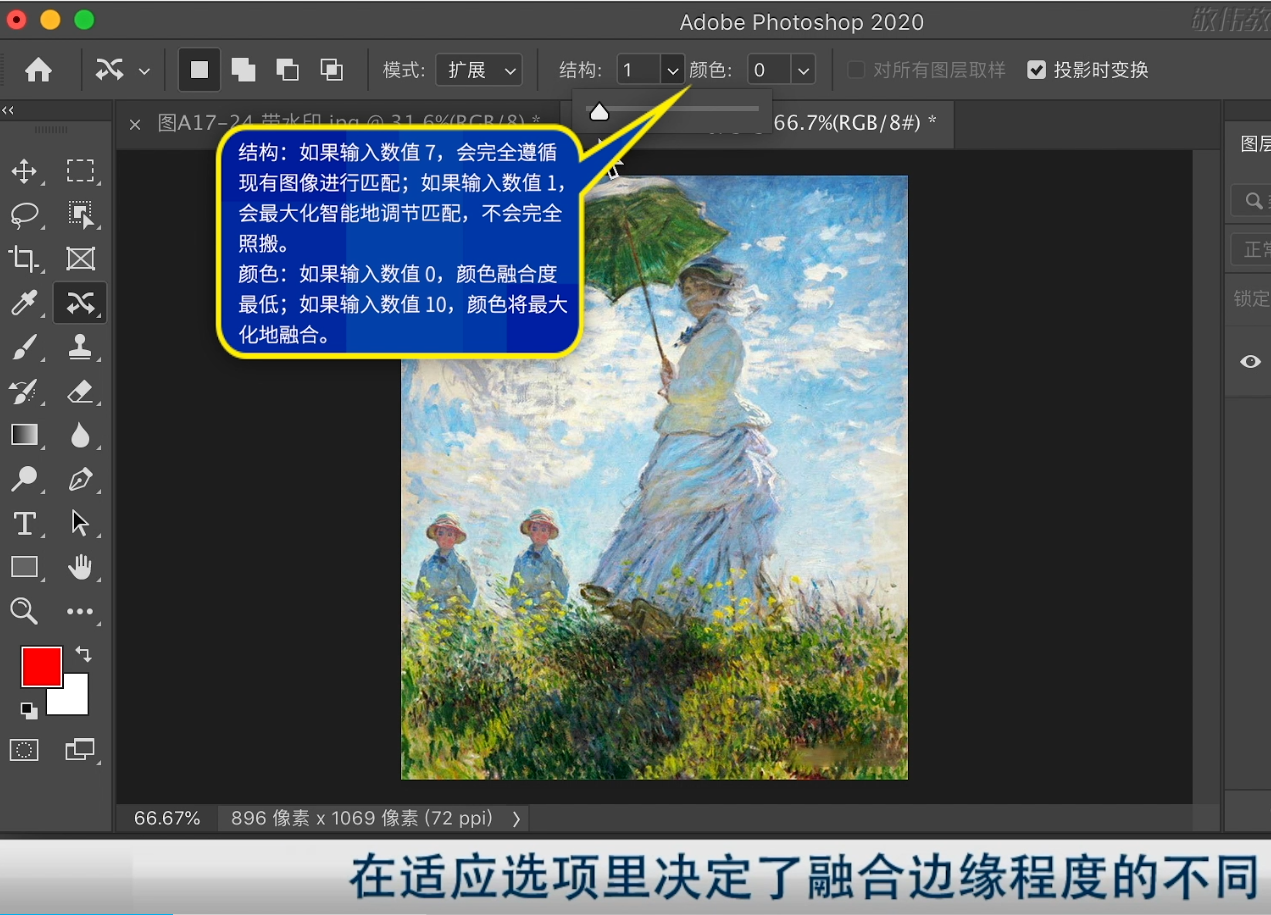
Task: Open the Edit Toolbar ellipsis menu
Action: pos(80,611)
